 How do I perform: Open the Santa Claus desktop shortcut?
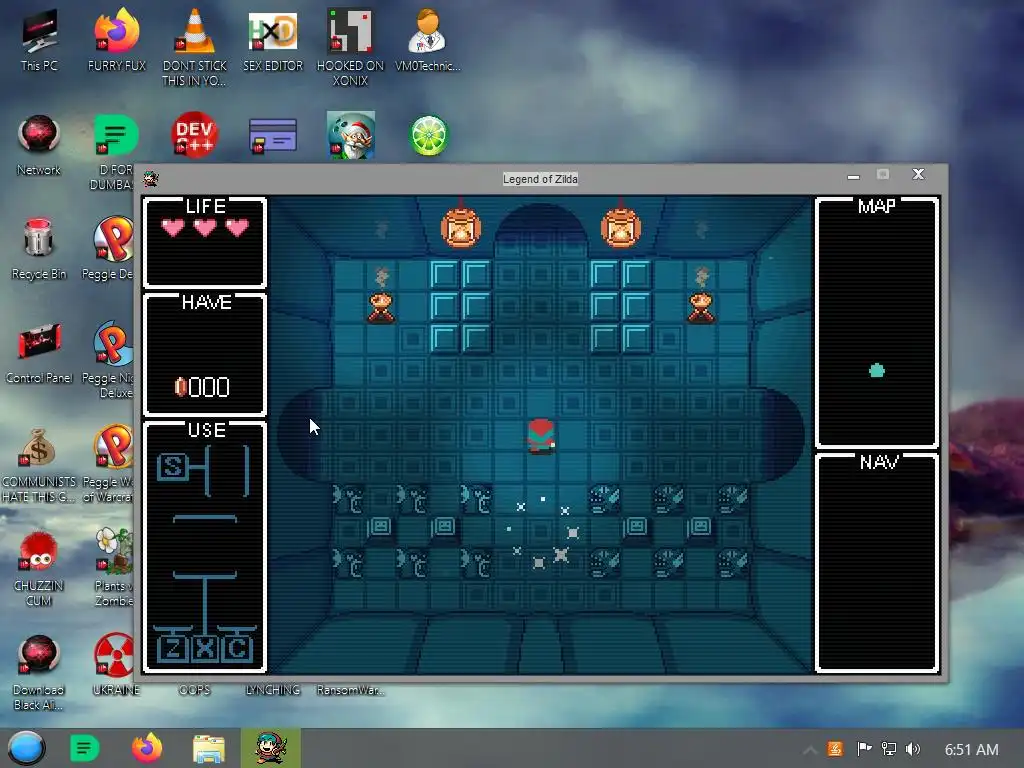point(351,135)
